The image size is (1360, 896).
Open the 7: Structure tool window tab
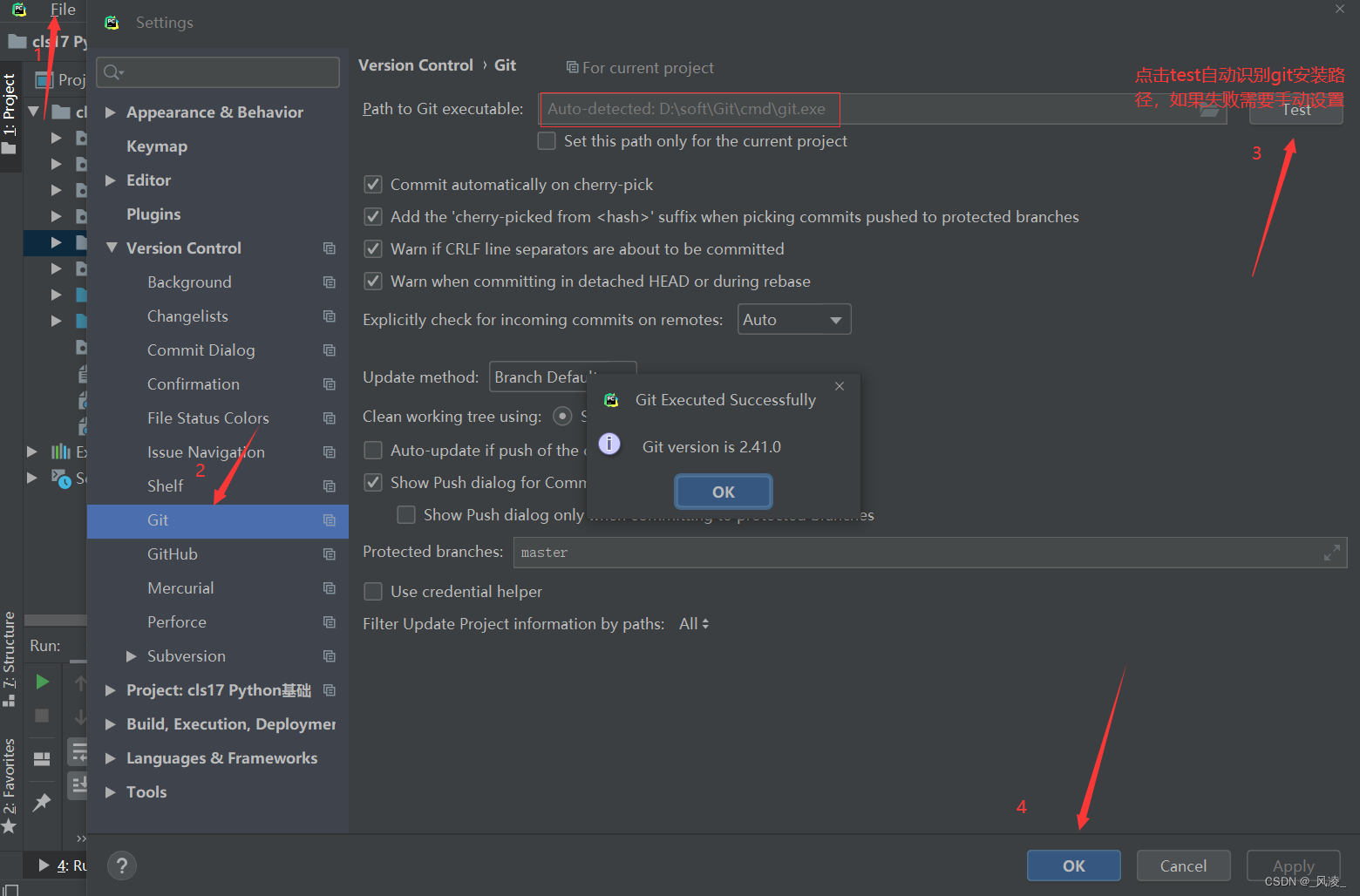pyautogui.click(x=10, y=659)
